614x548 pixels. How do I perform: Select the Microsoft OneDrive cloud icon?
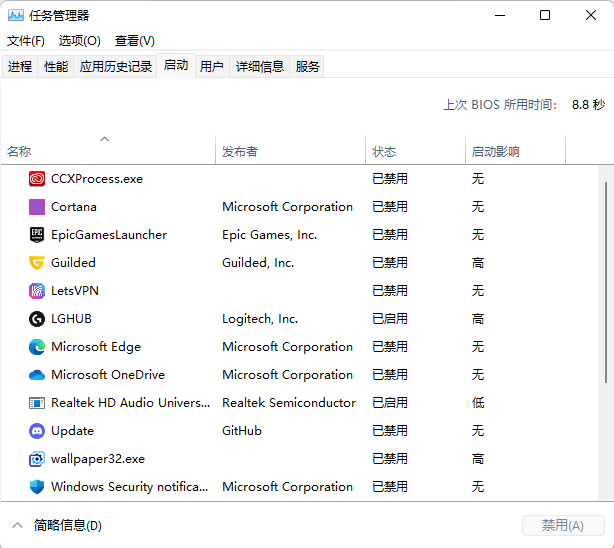pyautogui.click(x=37, y=375)
